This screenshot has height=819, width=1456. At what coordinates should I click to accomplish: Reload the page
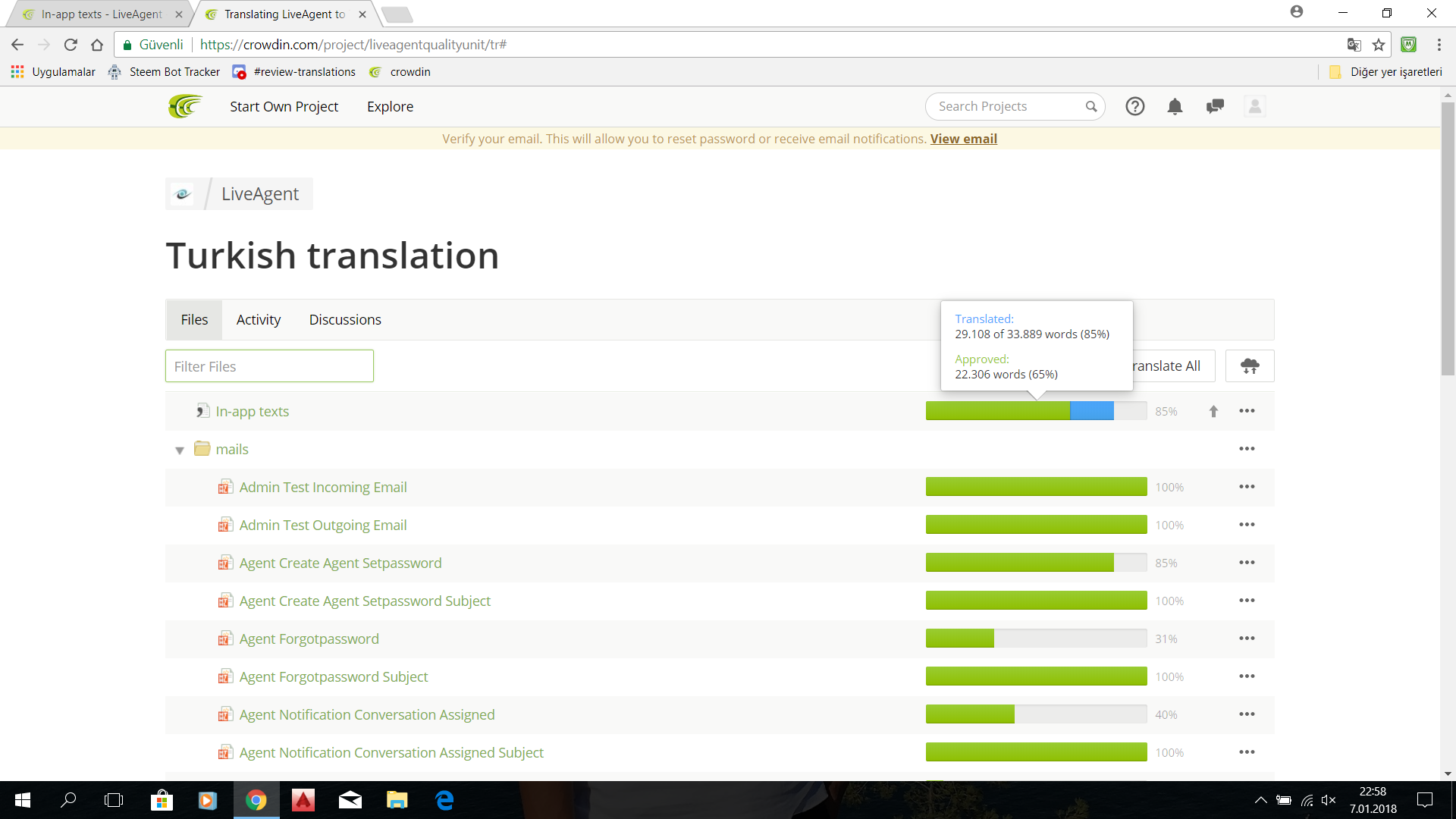[x=71, y=45]
